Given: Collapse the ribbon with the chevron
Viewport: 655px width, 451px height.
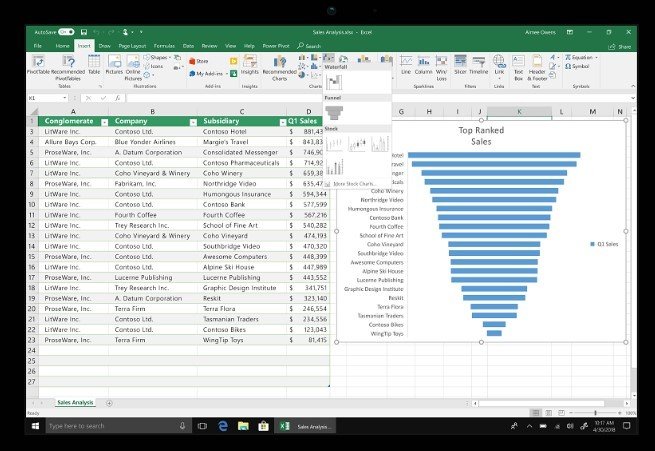Looking at the screenshot, I should pyautogui.click(x=633, y=86).
